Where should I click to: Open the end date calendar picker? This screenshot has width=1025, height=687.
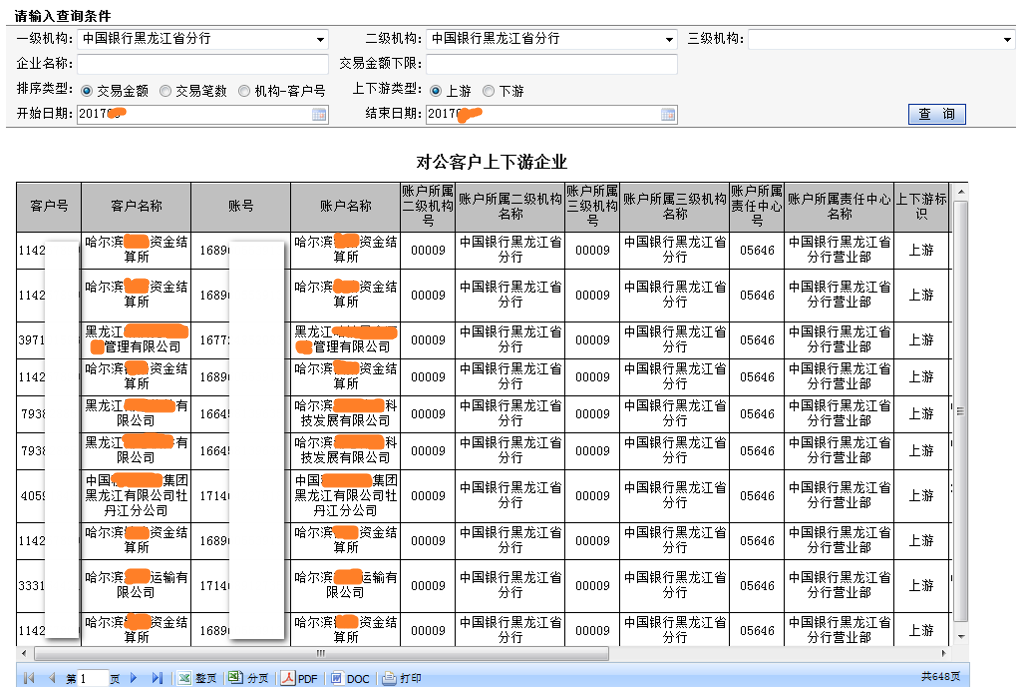(x=667, y=115)
